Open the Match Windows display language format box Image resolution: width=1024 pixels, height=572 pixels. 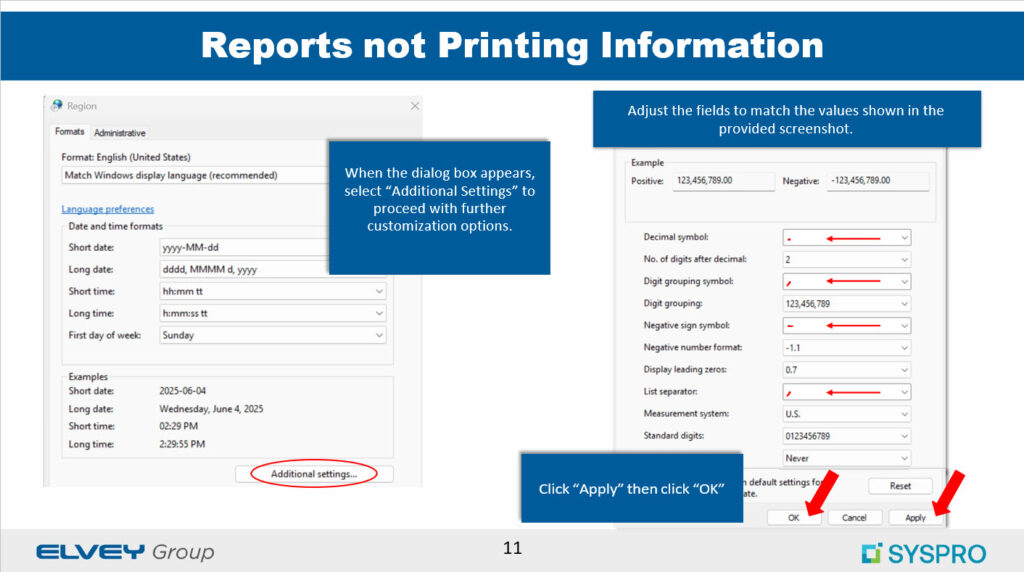click(x=195, y=175)
